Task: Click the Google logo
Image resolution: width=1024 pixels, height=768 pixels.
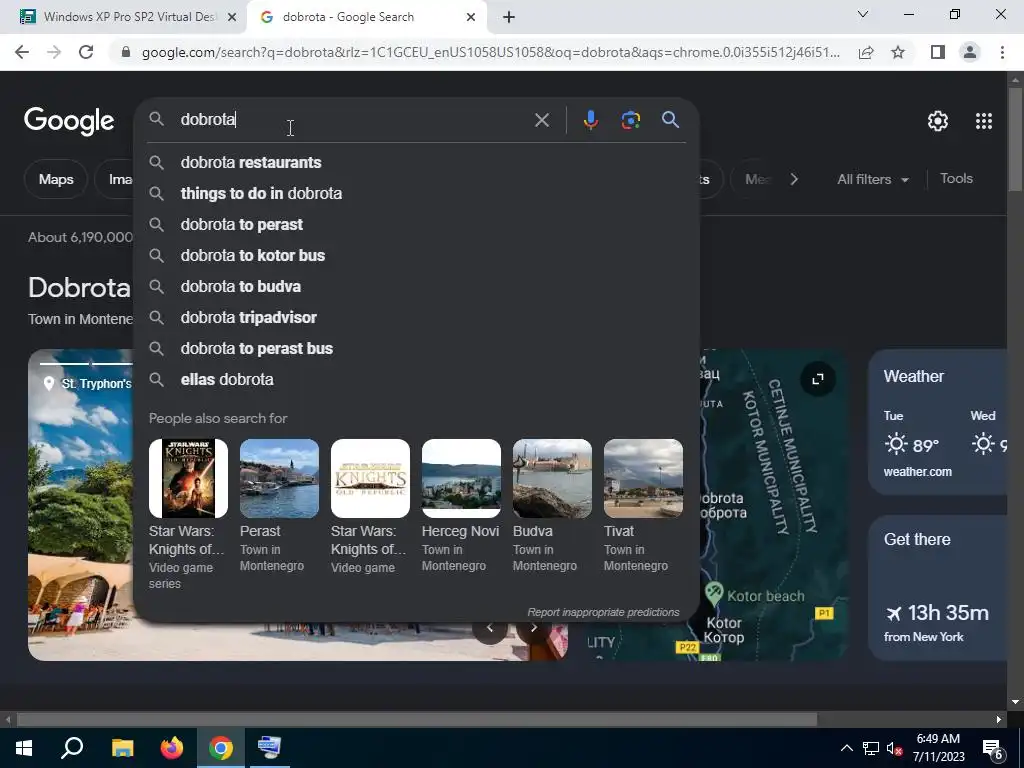Action: [69, 121]
